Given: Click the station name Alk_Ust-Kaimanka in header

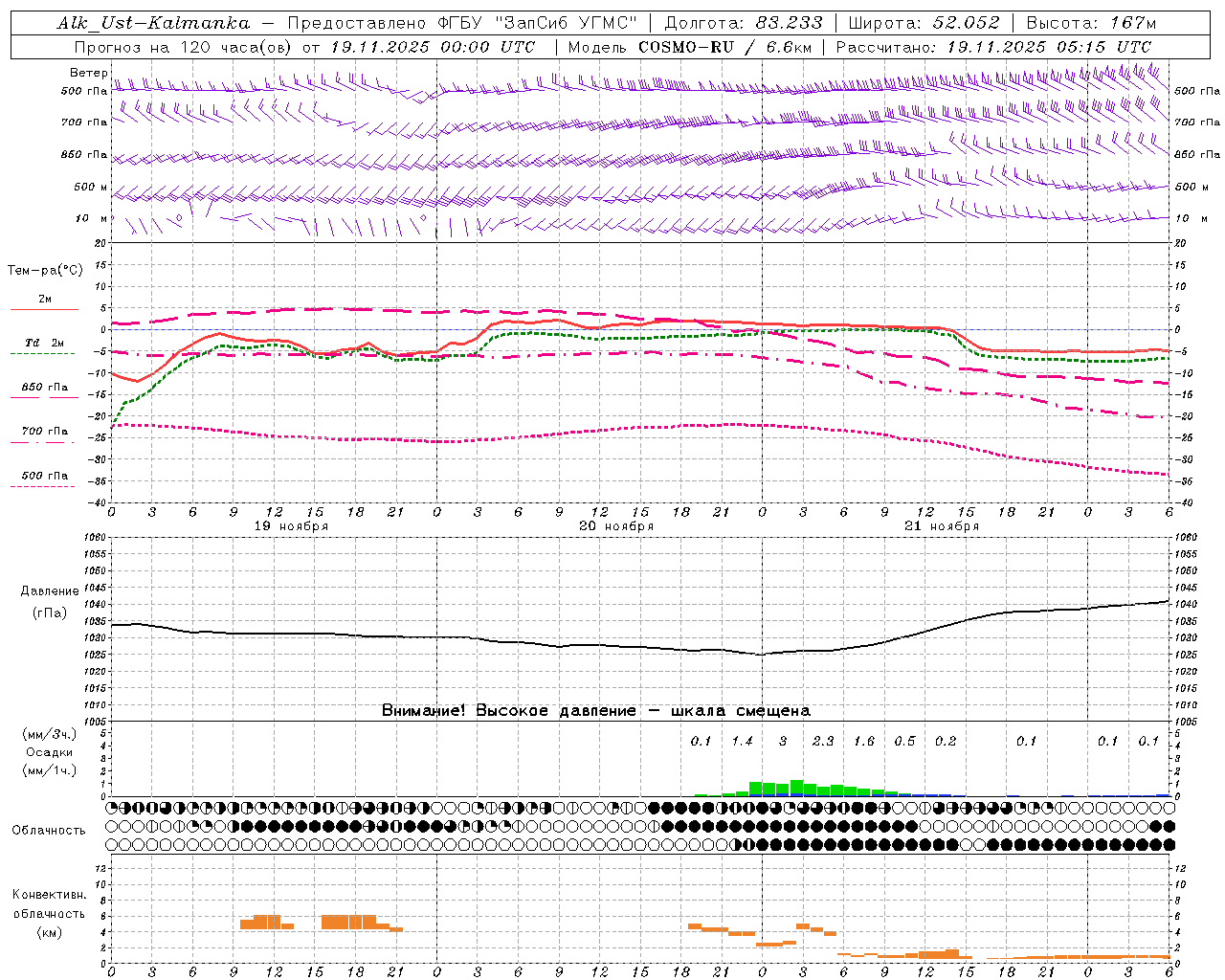Looking at the screenshot, I should point(153,23).
